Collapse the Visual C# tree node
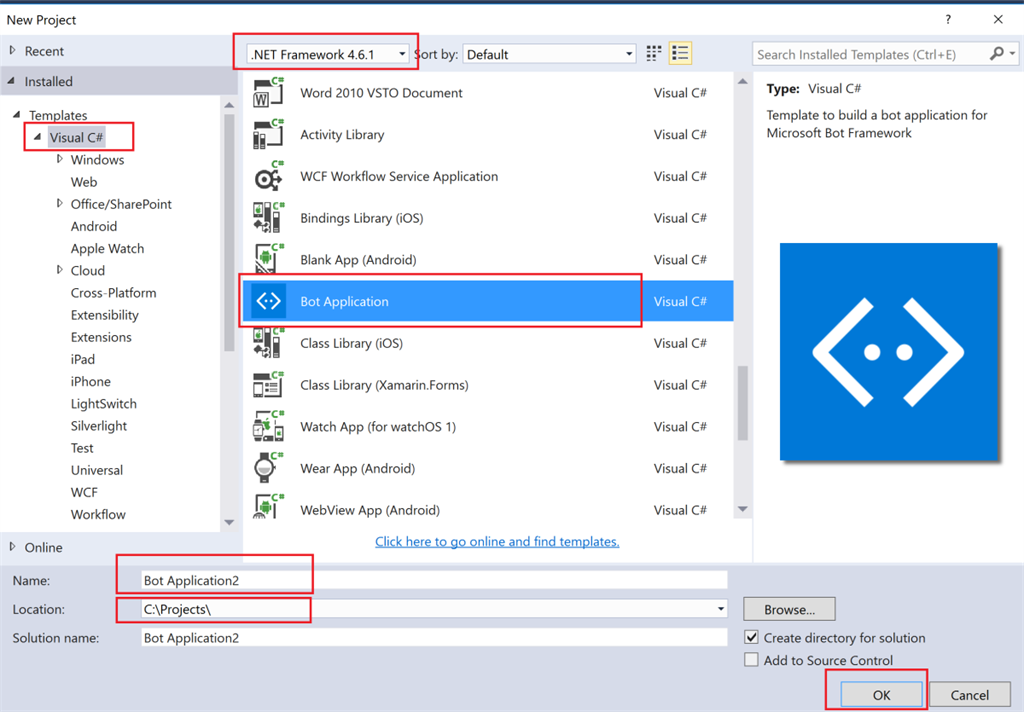Screen dimensions: 1024x712 click(x=37, y=137)
